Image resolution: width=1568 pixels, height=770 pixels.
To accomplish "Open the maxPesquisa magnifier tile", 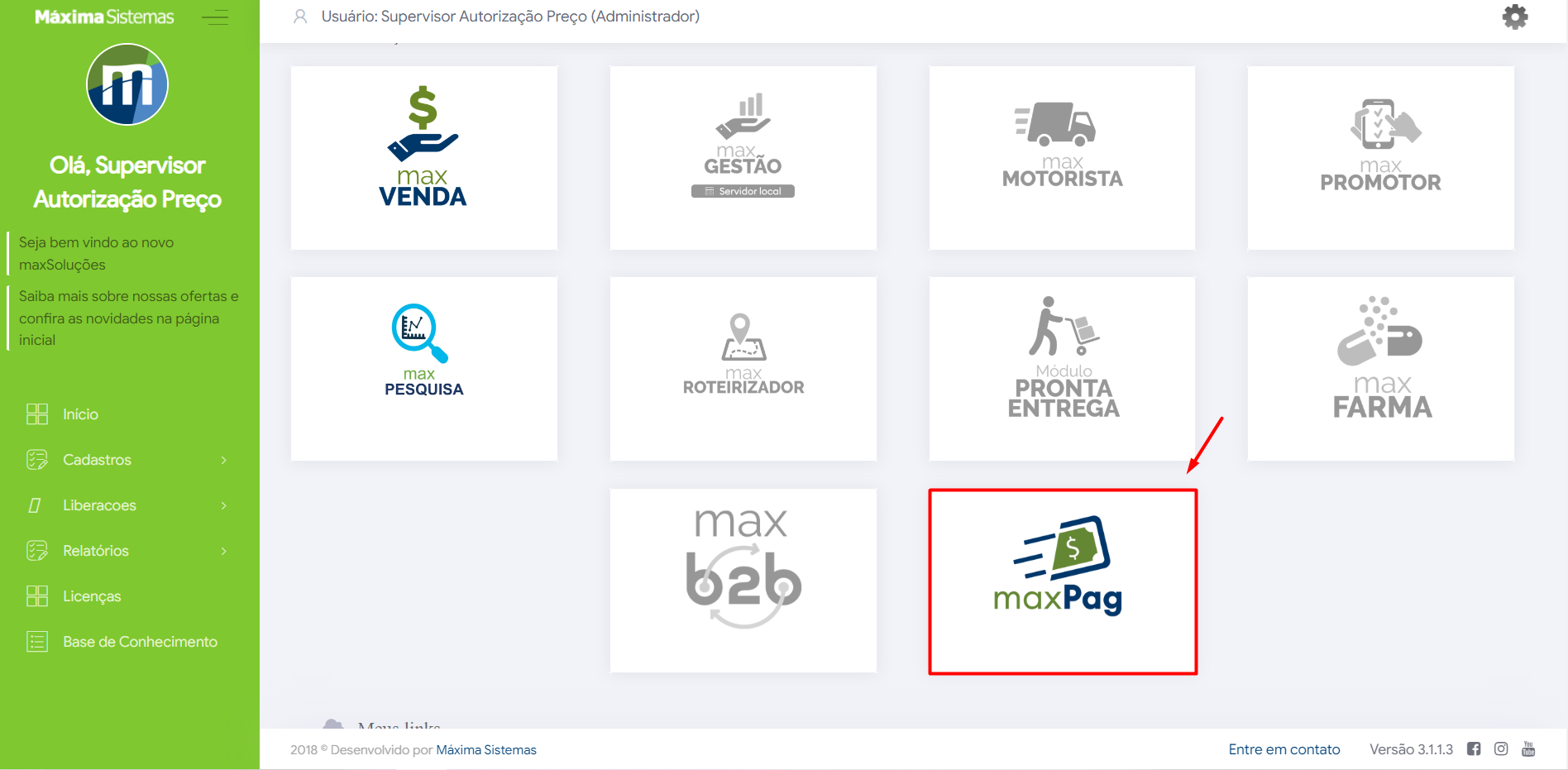I will (x=424, y=369).
